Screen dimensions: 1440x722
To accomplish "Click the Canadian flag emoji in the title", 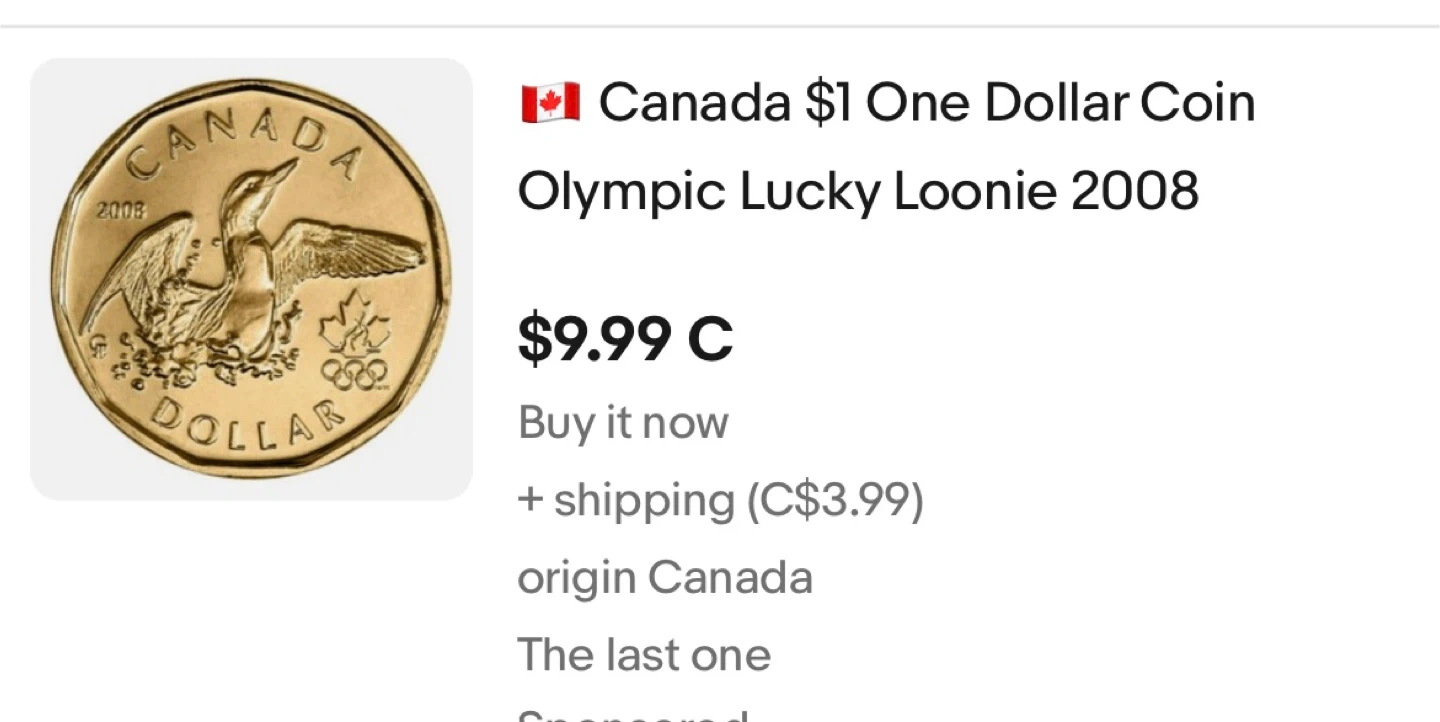I will click(x=550, y=103).
